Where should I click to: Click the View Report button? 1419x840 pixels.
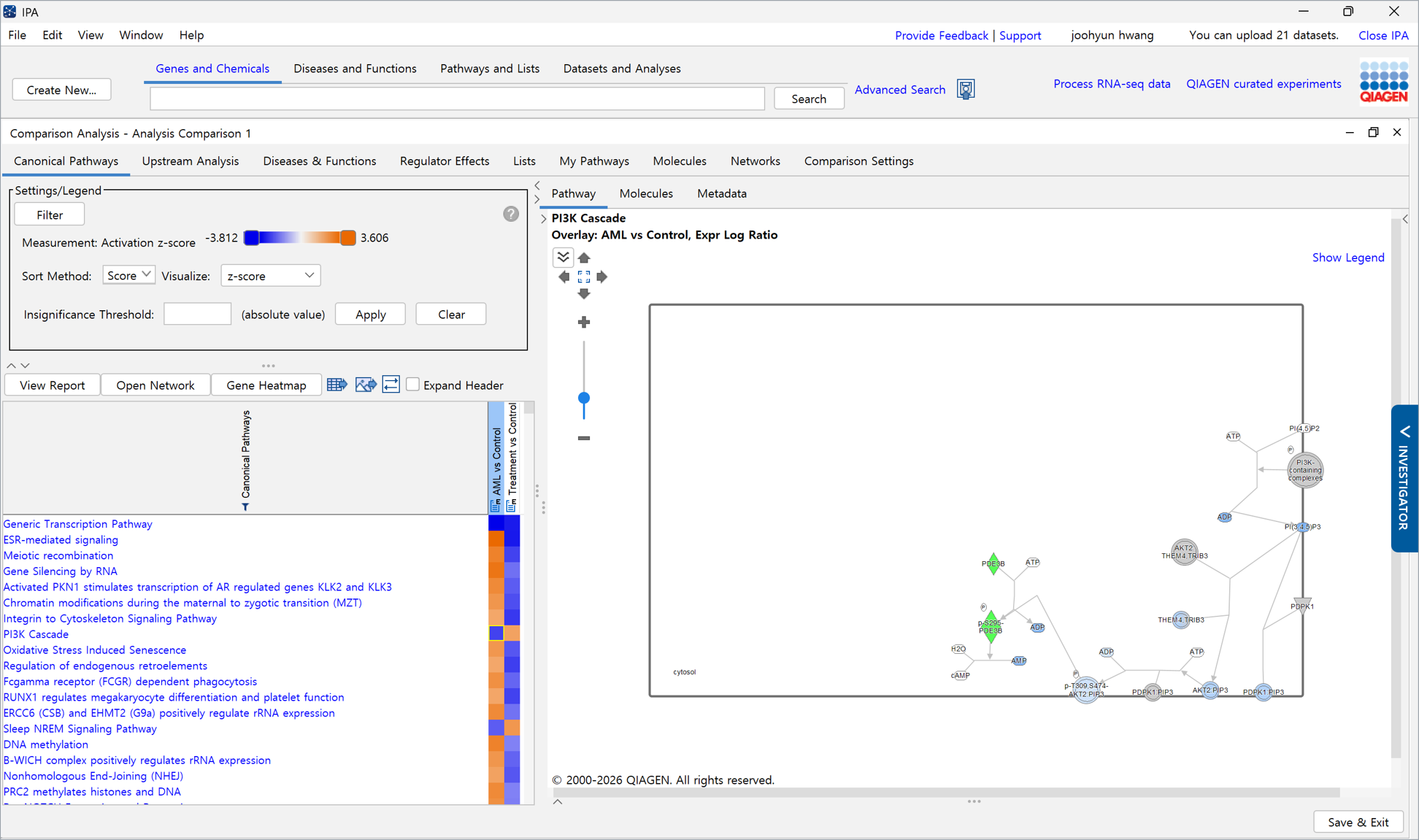coord(52,385)
